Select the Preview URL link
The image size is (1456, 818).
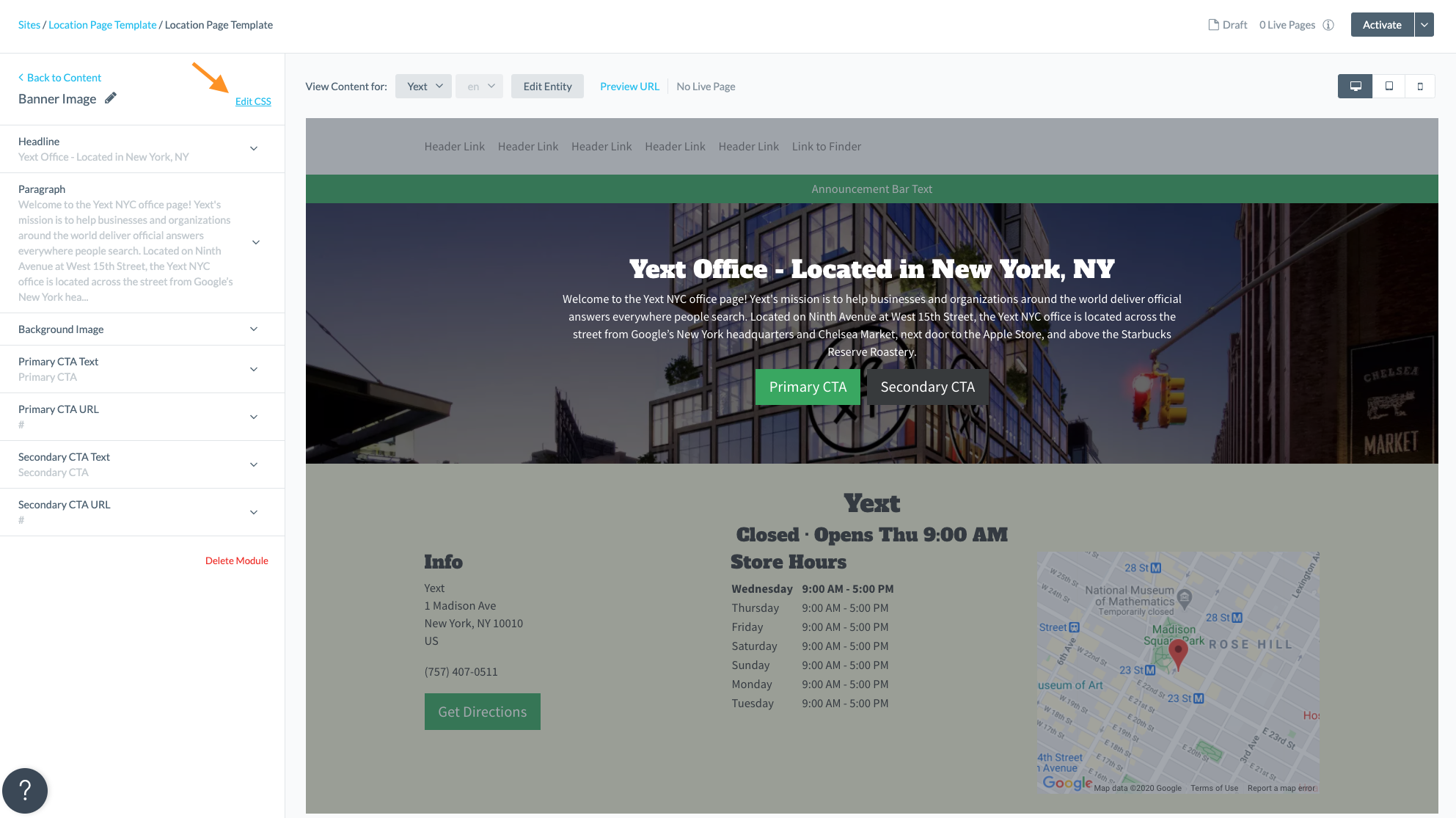tap(629, 85)
